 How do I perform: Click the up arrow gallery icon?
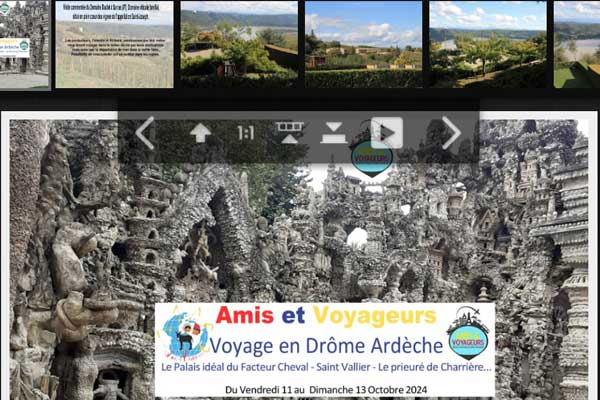click(x=201, y=134)
